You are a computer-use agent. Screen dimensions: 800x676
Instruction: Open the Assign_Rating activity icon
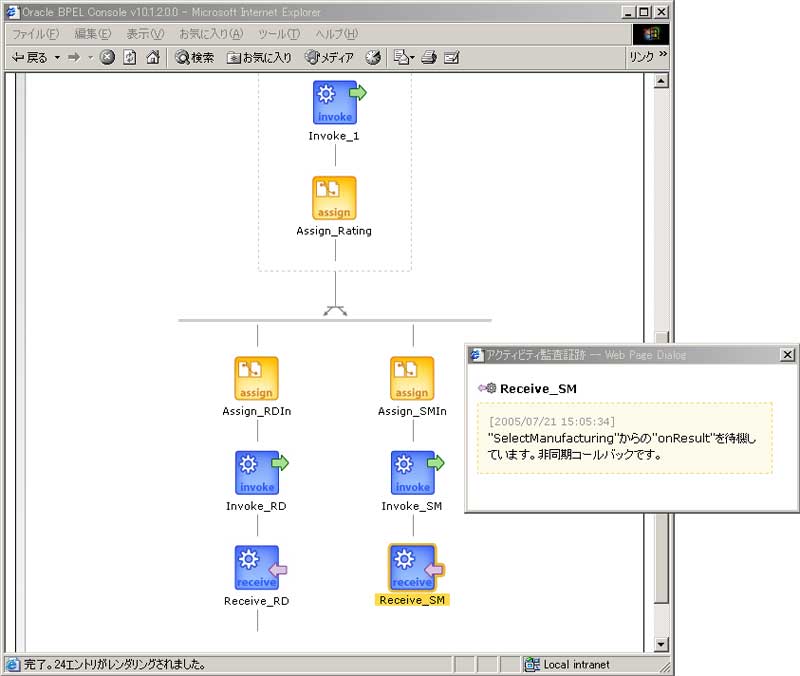pos(334,198)
